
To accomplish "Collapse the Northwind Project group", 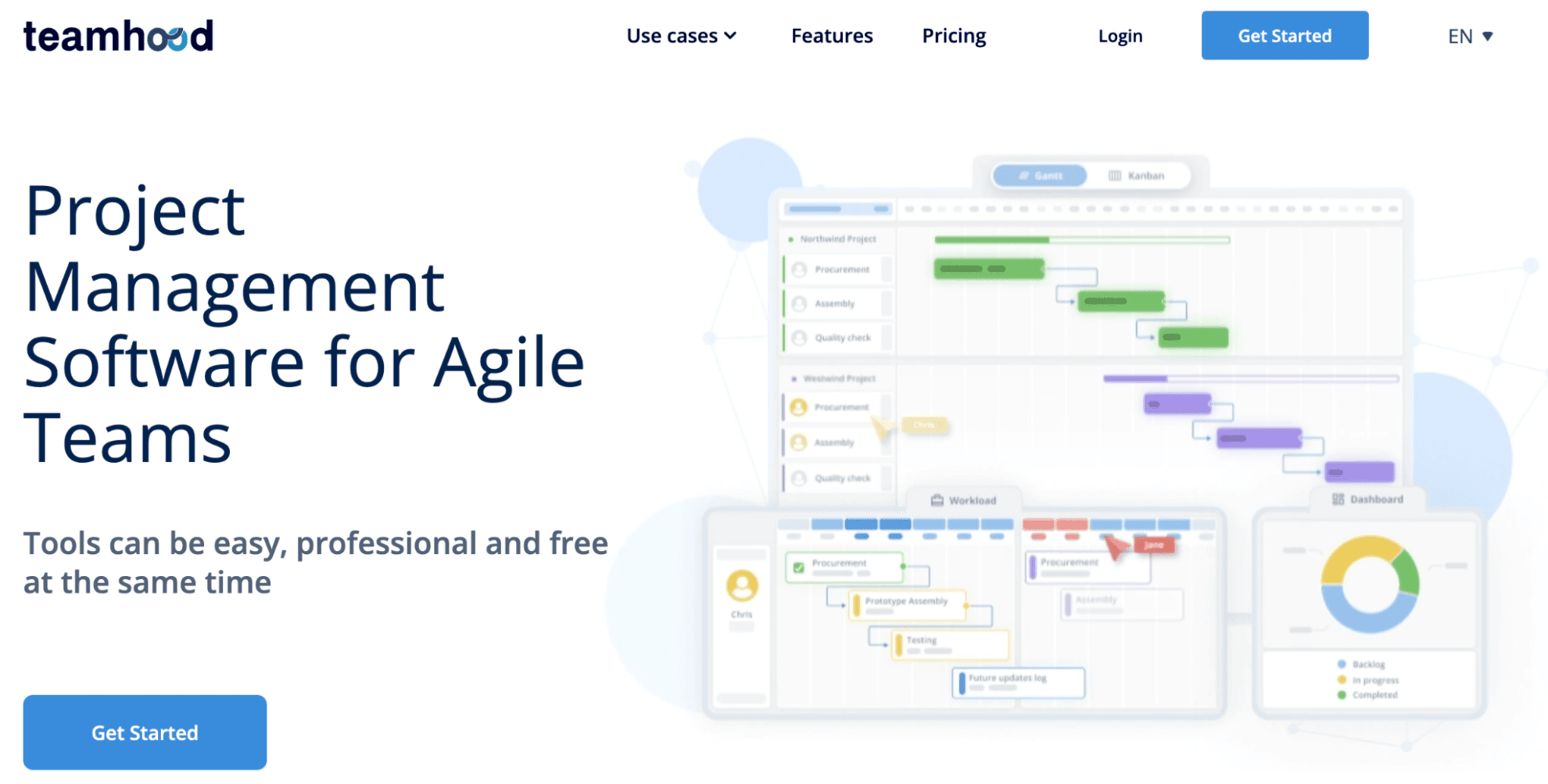I will (x=791, y=239).
